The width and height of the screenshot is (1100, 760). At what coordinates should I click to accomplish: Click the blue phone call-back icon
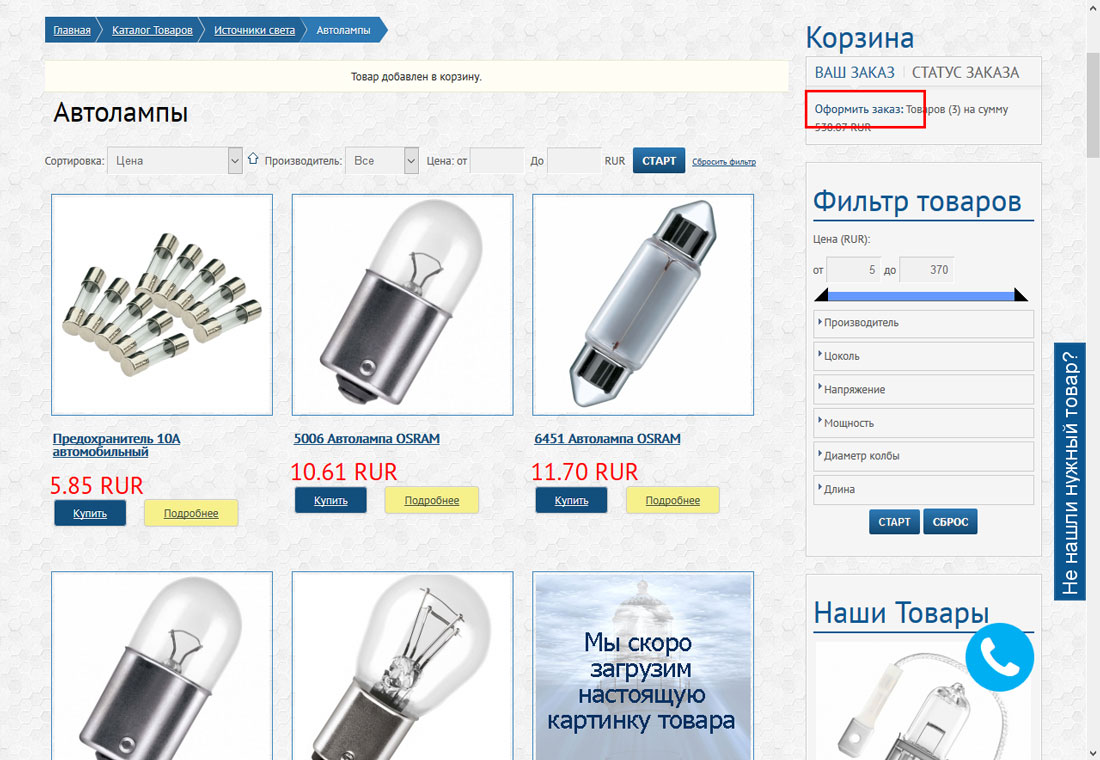coord(999,657)
